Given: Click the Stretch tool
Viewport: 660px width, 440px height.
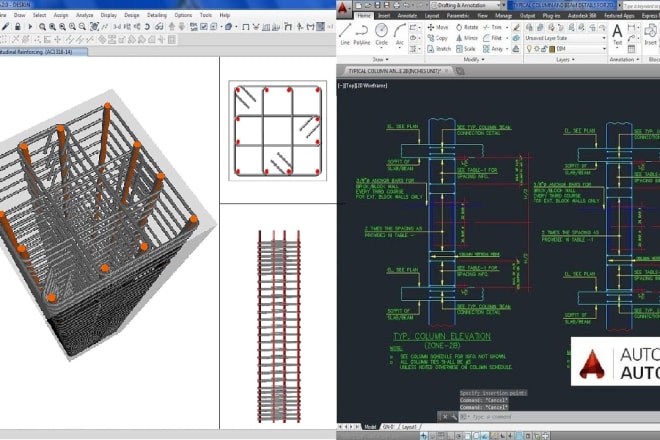Looking at the screenshot, I should tap(439, 49).
